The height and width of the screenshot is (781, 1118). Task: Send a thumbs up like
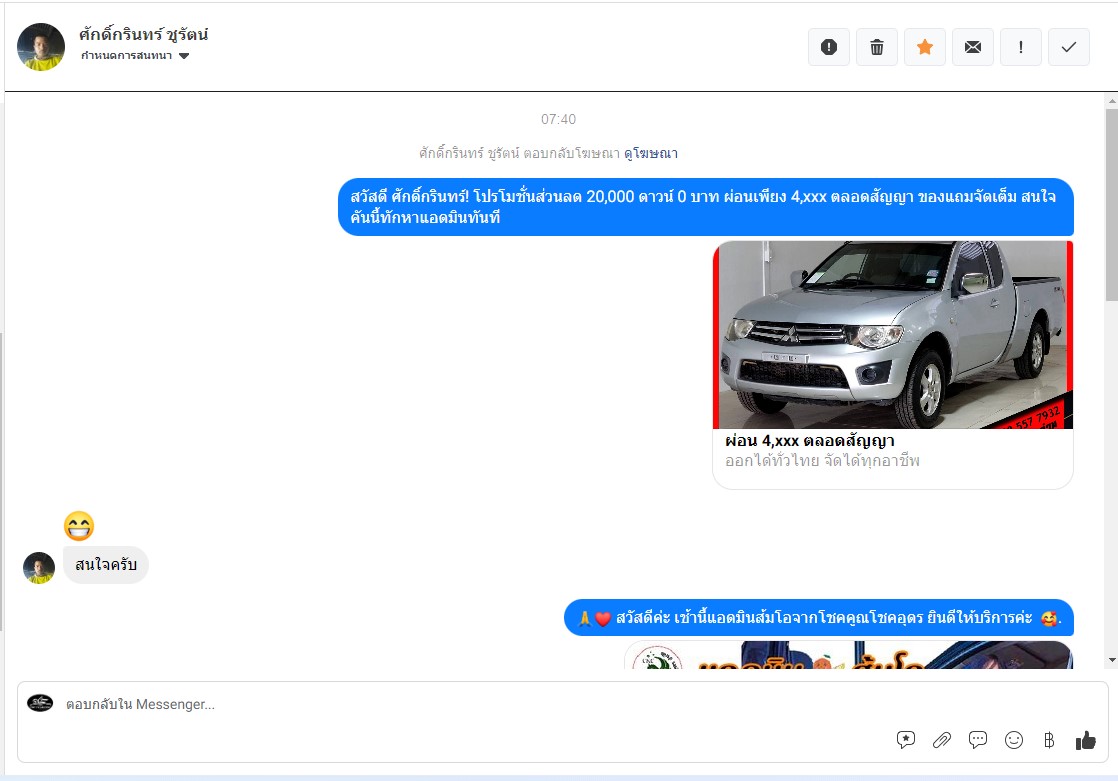tap(1085, 740)
